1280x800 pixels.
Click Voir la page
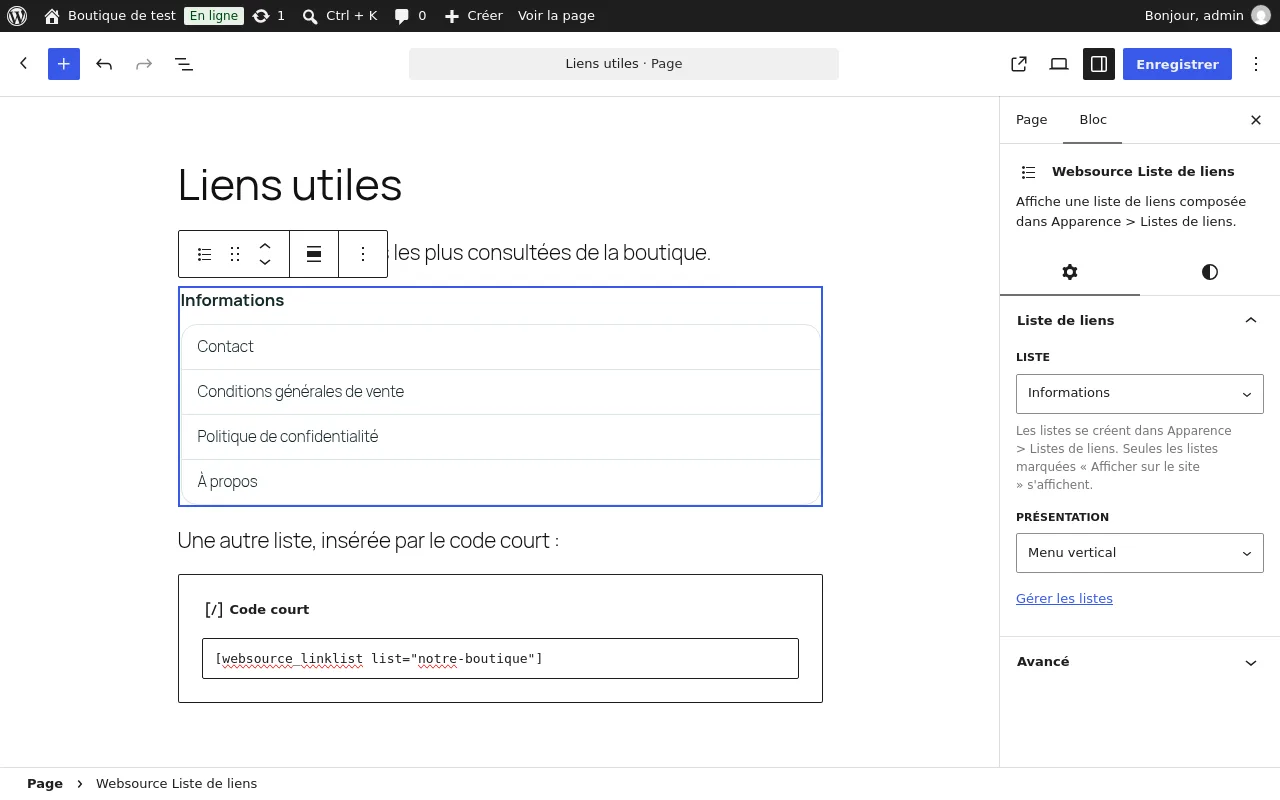(556, 16)
